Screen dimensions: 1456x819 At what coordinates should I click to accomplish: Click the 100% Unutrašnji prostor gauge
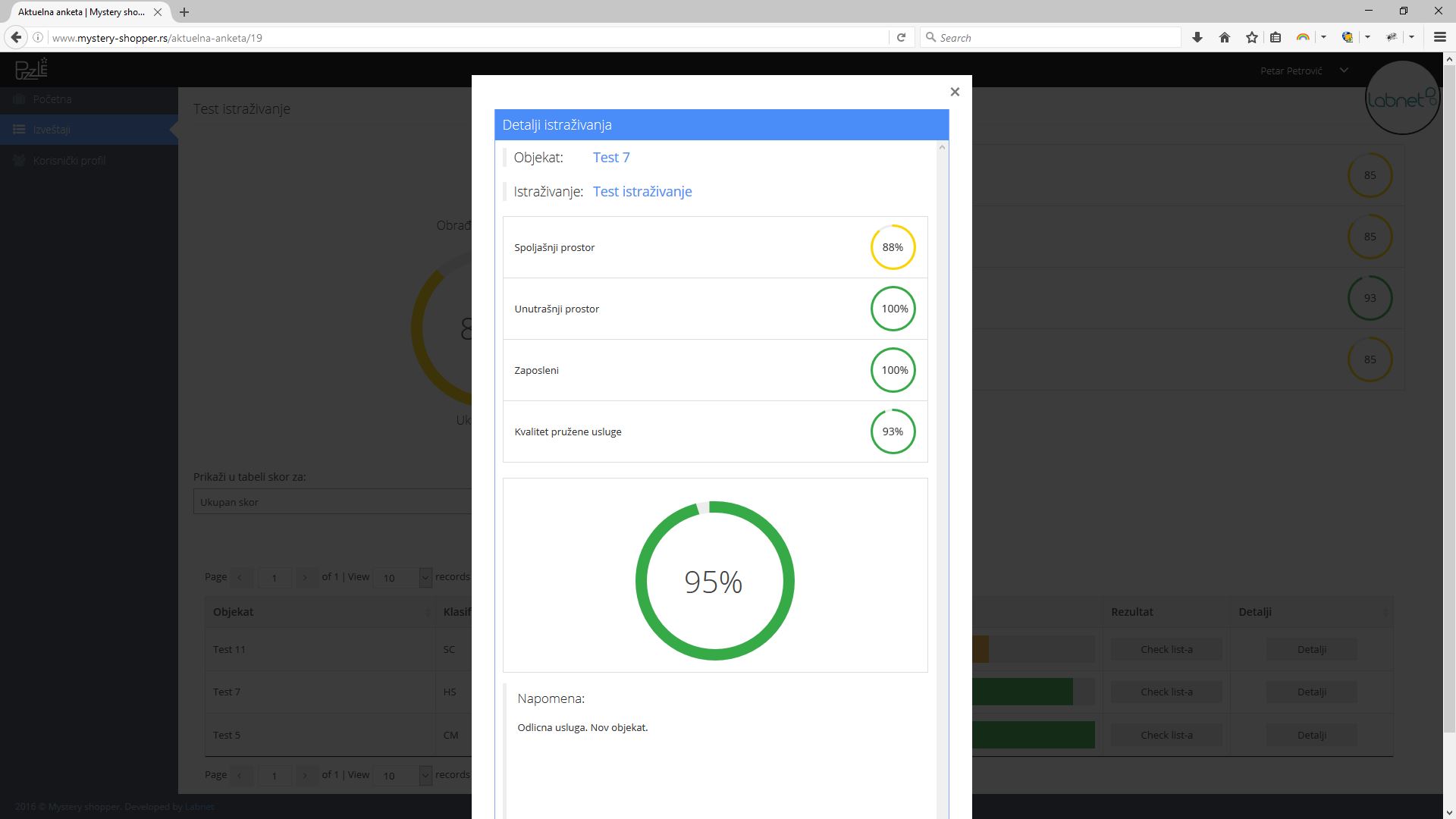893,309
